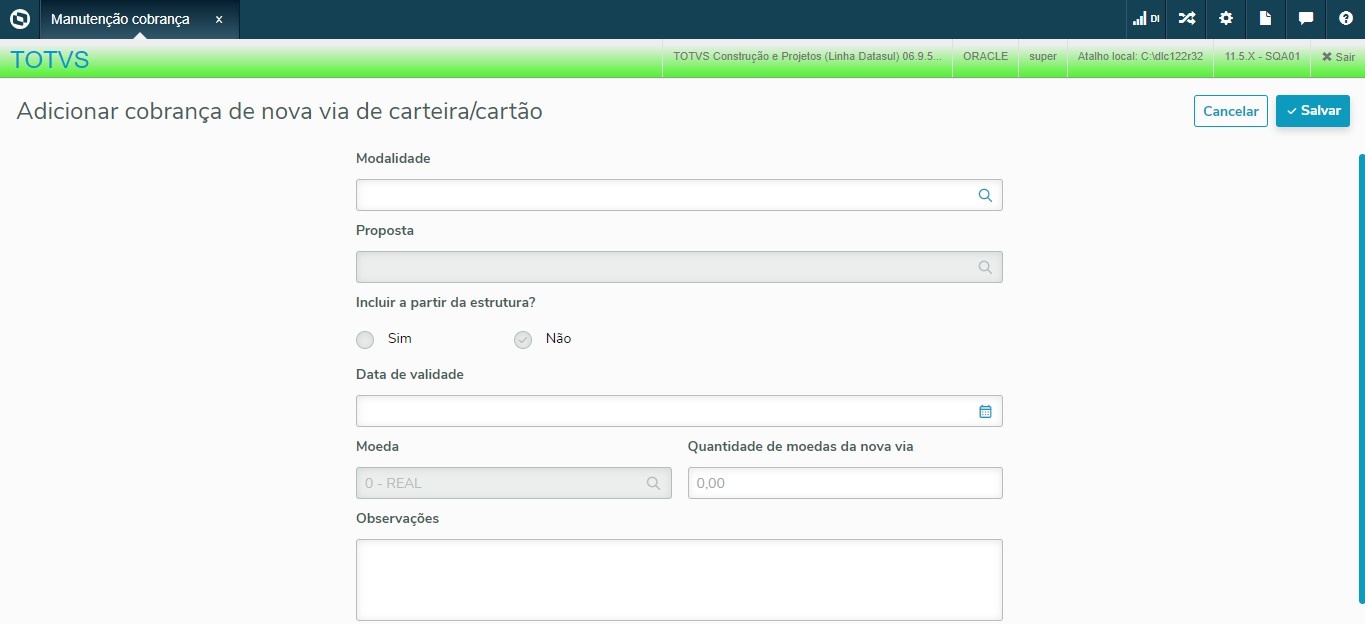
Task: Click the Observações label
Action: 397,518
